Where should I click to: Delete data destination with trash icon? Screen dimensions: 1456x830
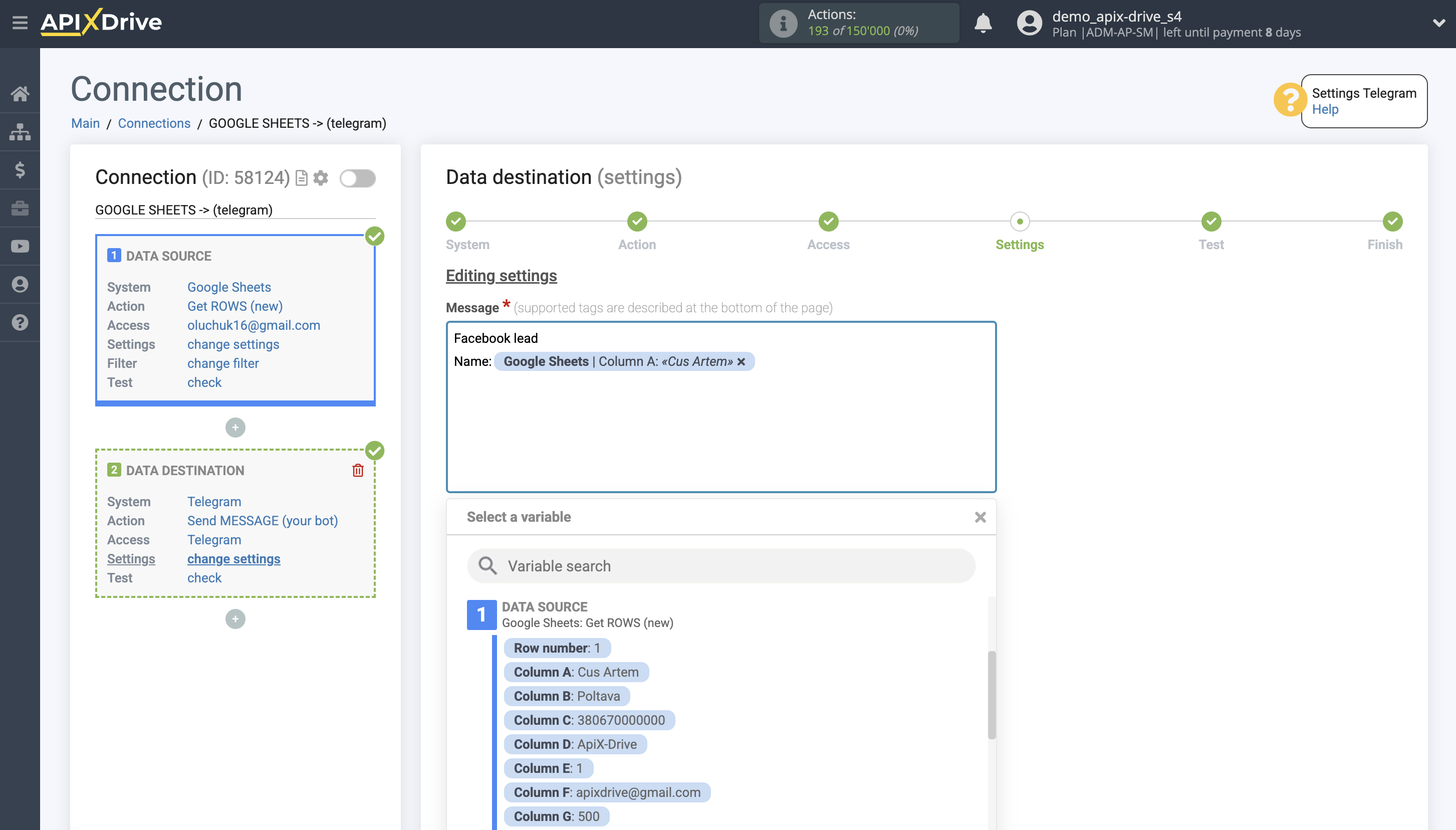tap(358, 470)
